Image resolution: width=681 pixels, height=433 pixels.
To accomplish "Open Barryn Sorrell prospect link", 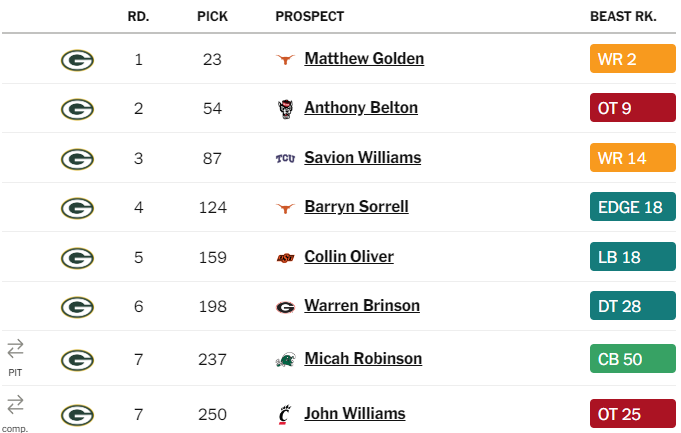I will 356,207.
